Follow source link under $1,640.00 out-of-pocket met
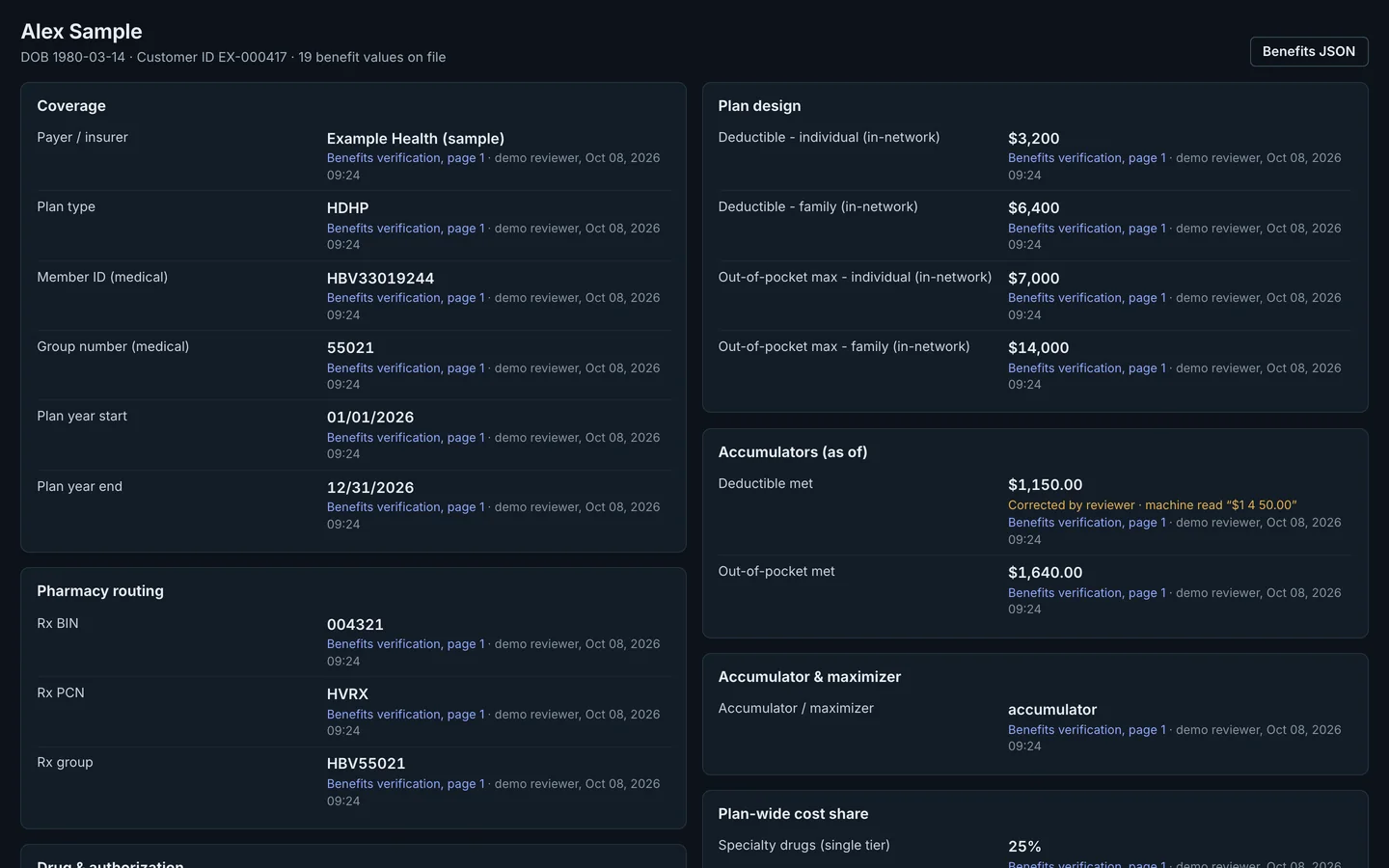 [x=1087, y=593]
